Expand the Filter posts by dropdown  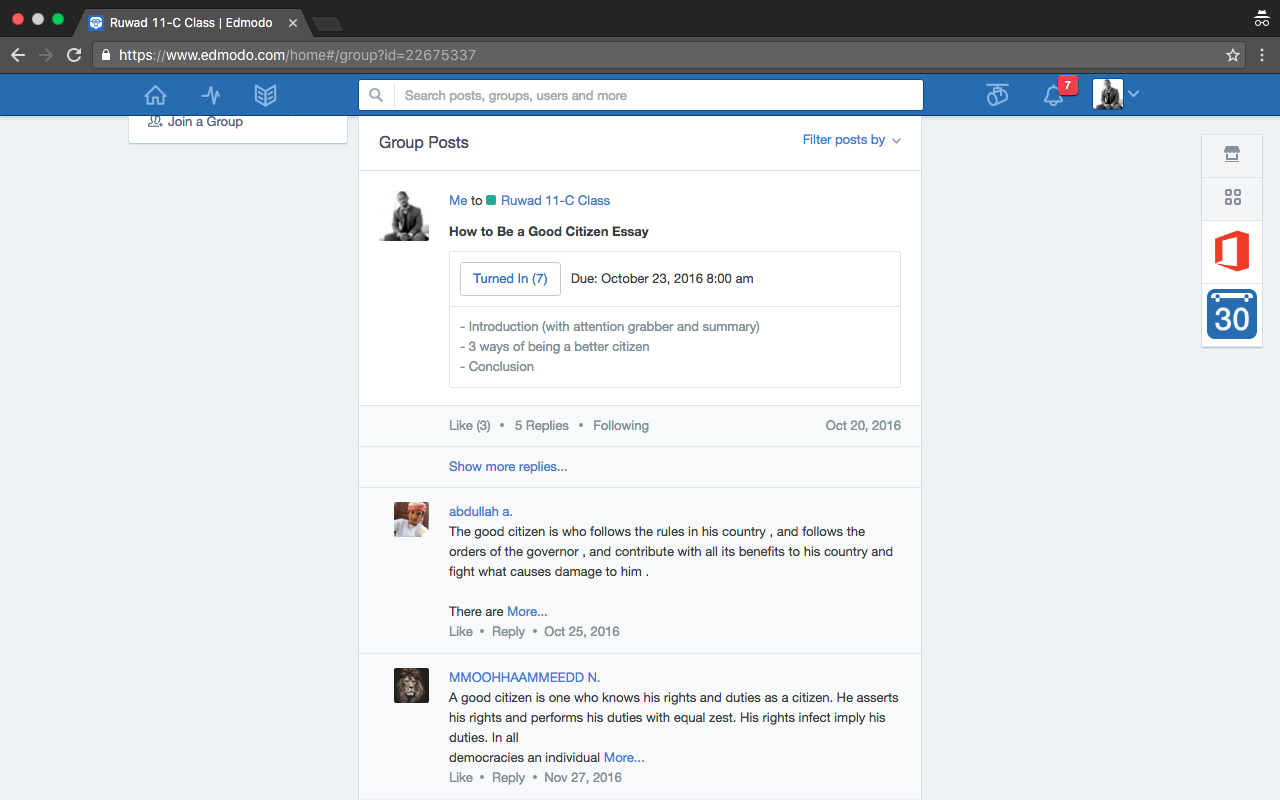pyautogui.click(x=851, y=140)
